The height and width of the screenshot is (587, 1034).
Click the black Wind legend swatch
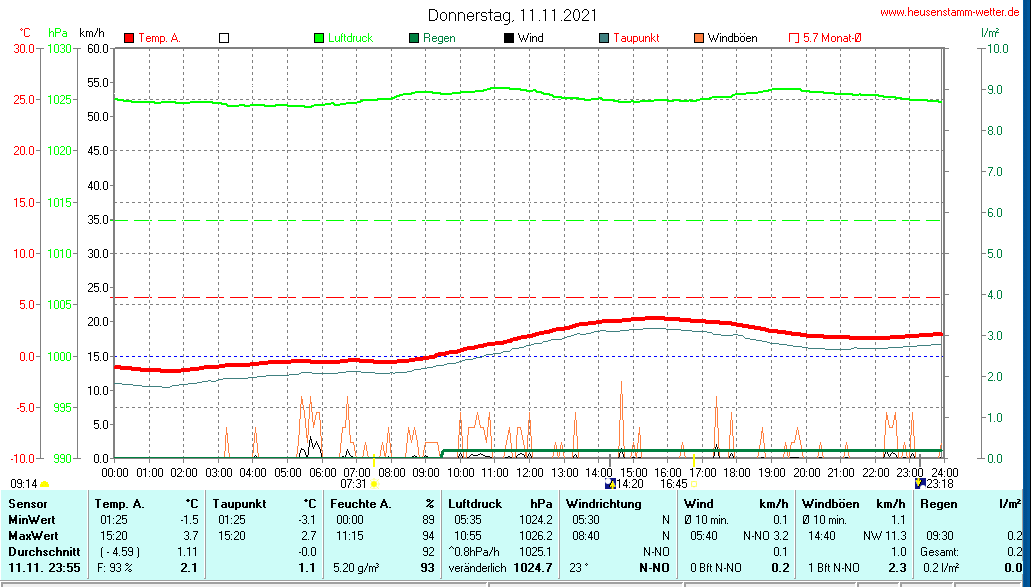pyautogui.click(x=509, y=38)
